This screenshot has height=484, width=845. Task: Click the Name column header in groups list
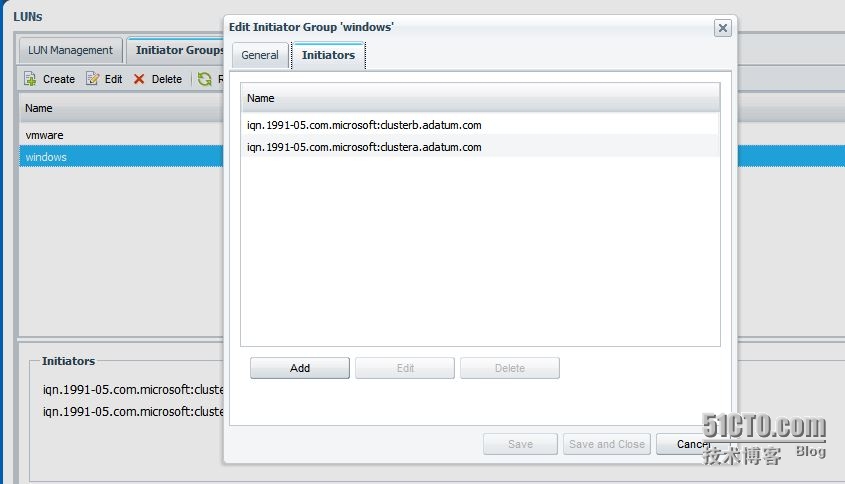[x=121, y=108]
